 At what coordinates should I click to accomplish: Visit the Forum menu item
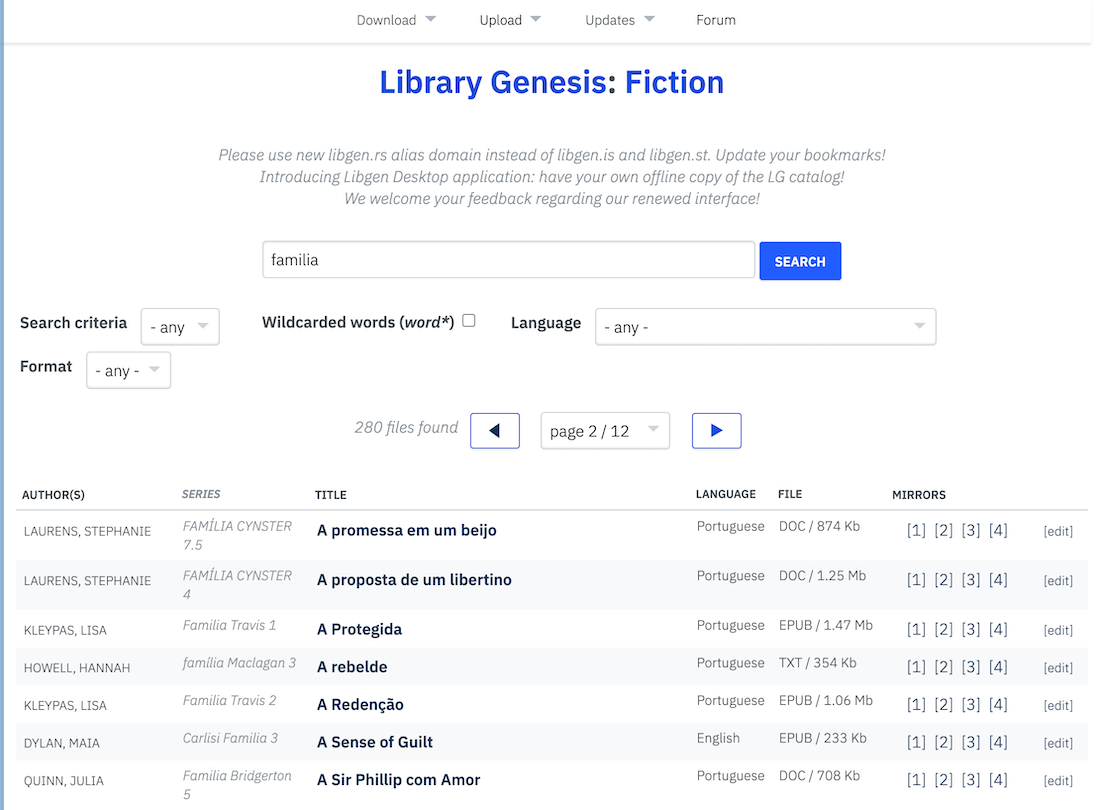[x=715, y=19]
